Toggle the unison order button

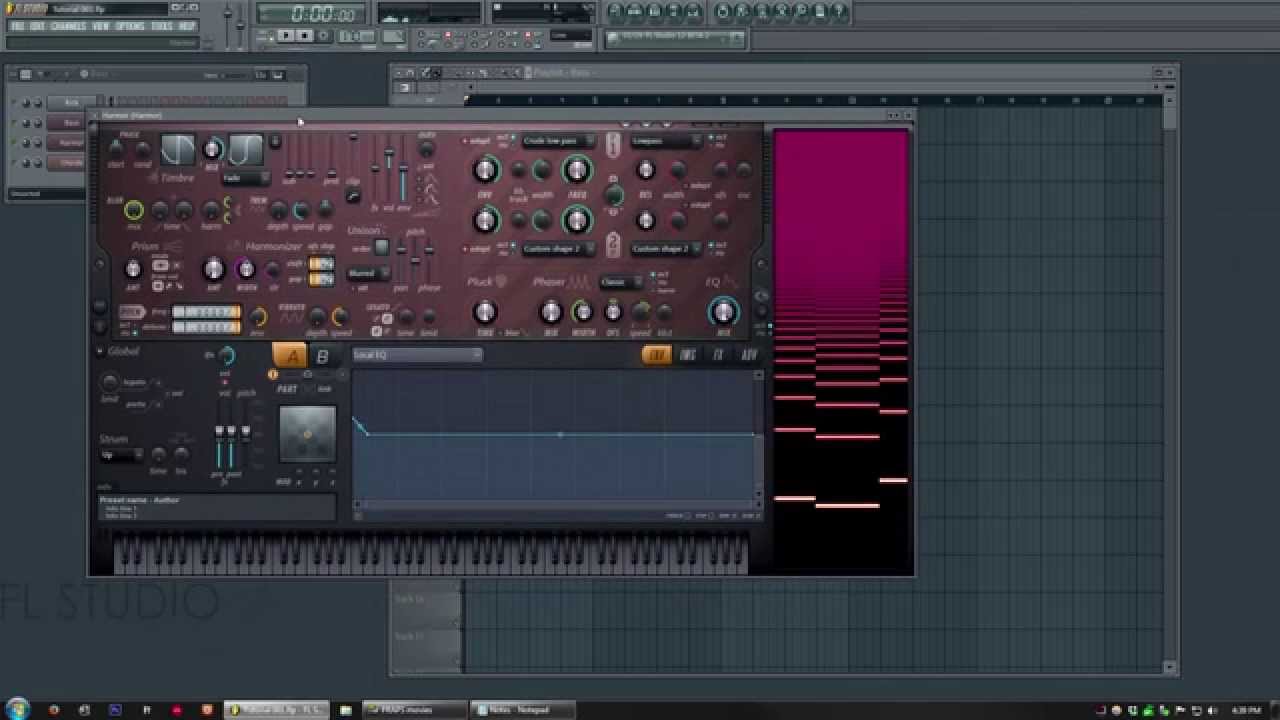click(381, 247)
